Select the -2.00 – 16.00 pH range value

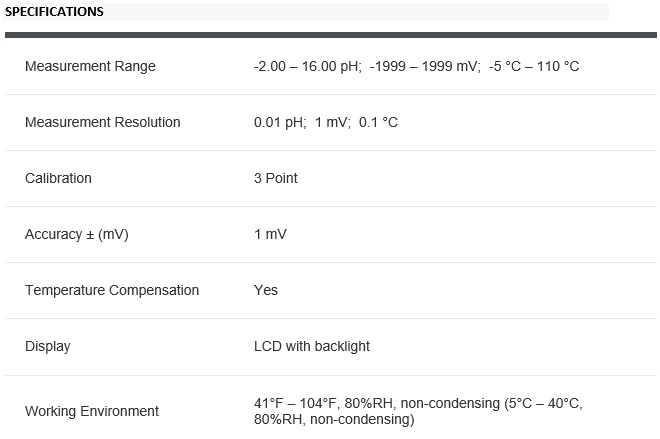306,66
